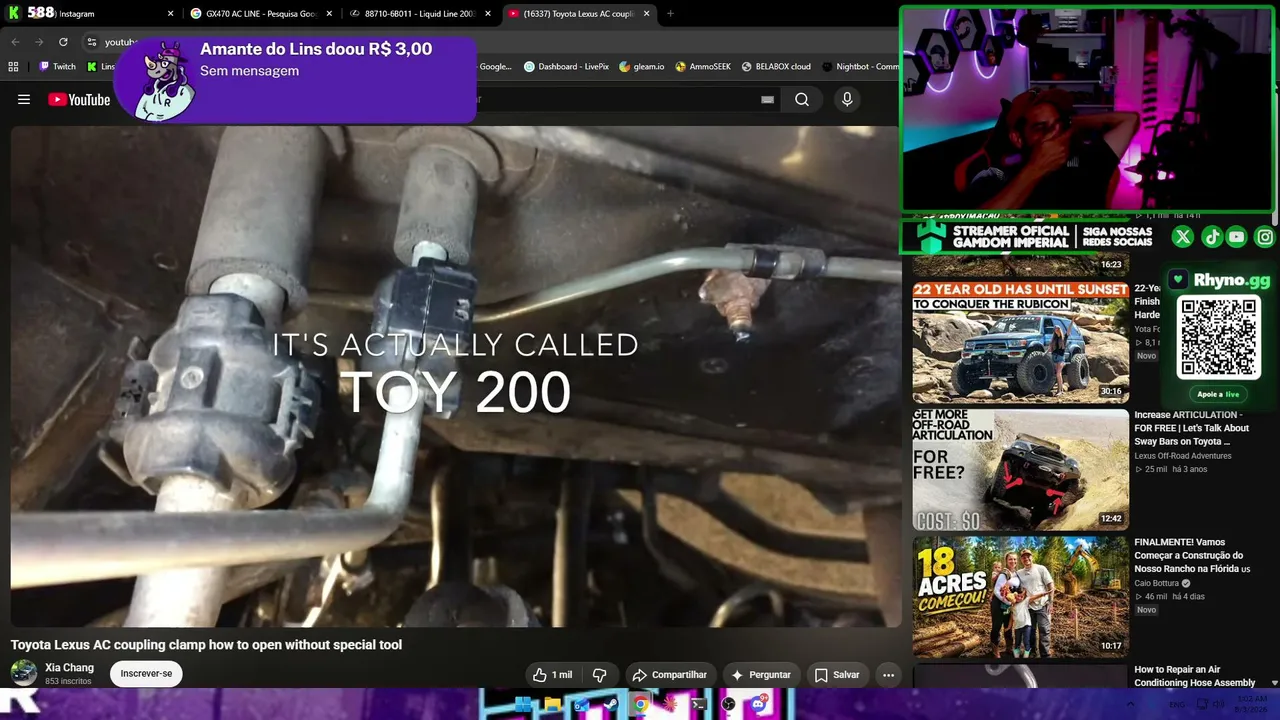
Task: Close the 88710-6B011 Liquid Line tab
Action: point(487,14)
